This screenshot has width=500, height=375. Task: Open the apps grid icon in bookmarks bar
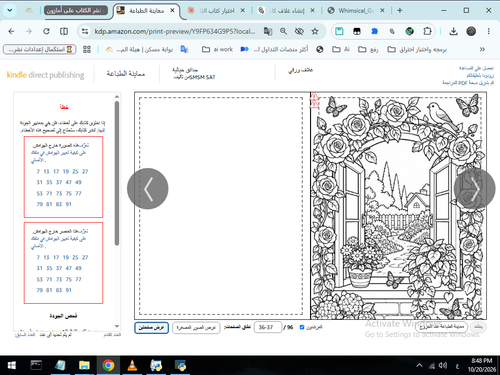pos(87,49)
